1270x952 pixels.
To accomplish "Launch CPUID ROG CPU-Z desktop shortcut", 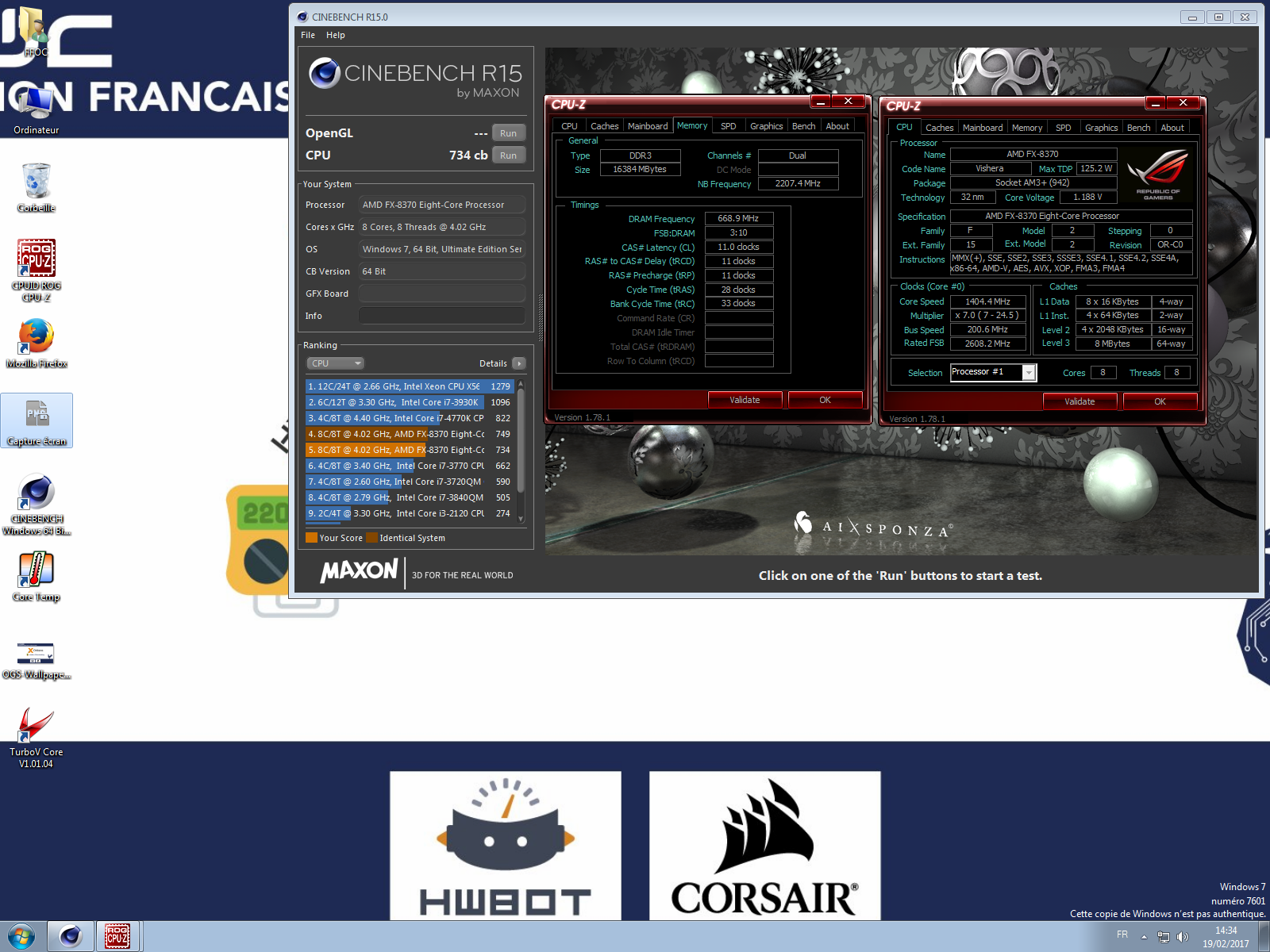I will tap(37, 270).
